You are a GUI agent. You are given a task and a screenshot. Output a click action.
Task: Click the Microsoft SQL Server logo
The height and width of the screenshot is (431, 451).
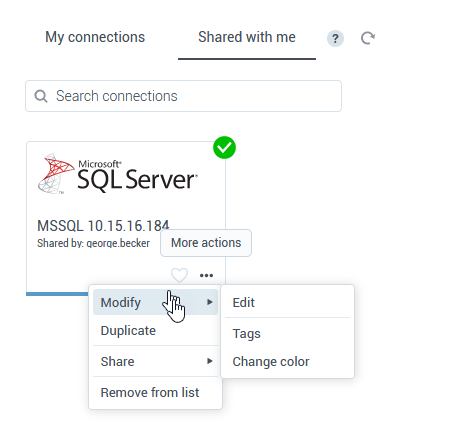tap(118, 174)
